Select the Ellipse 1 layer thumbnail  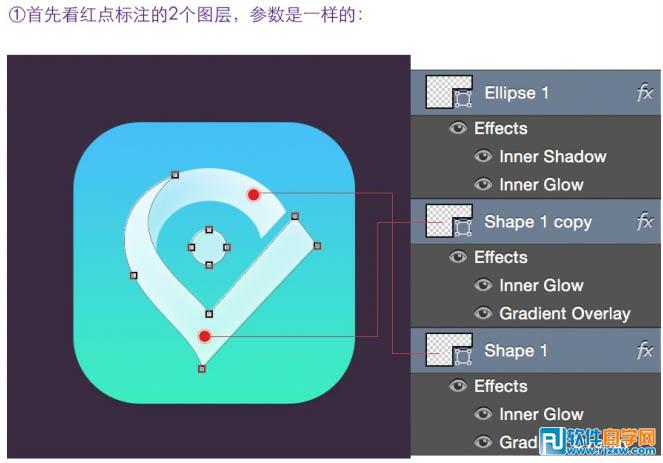click(449, 92)
